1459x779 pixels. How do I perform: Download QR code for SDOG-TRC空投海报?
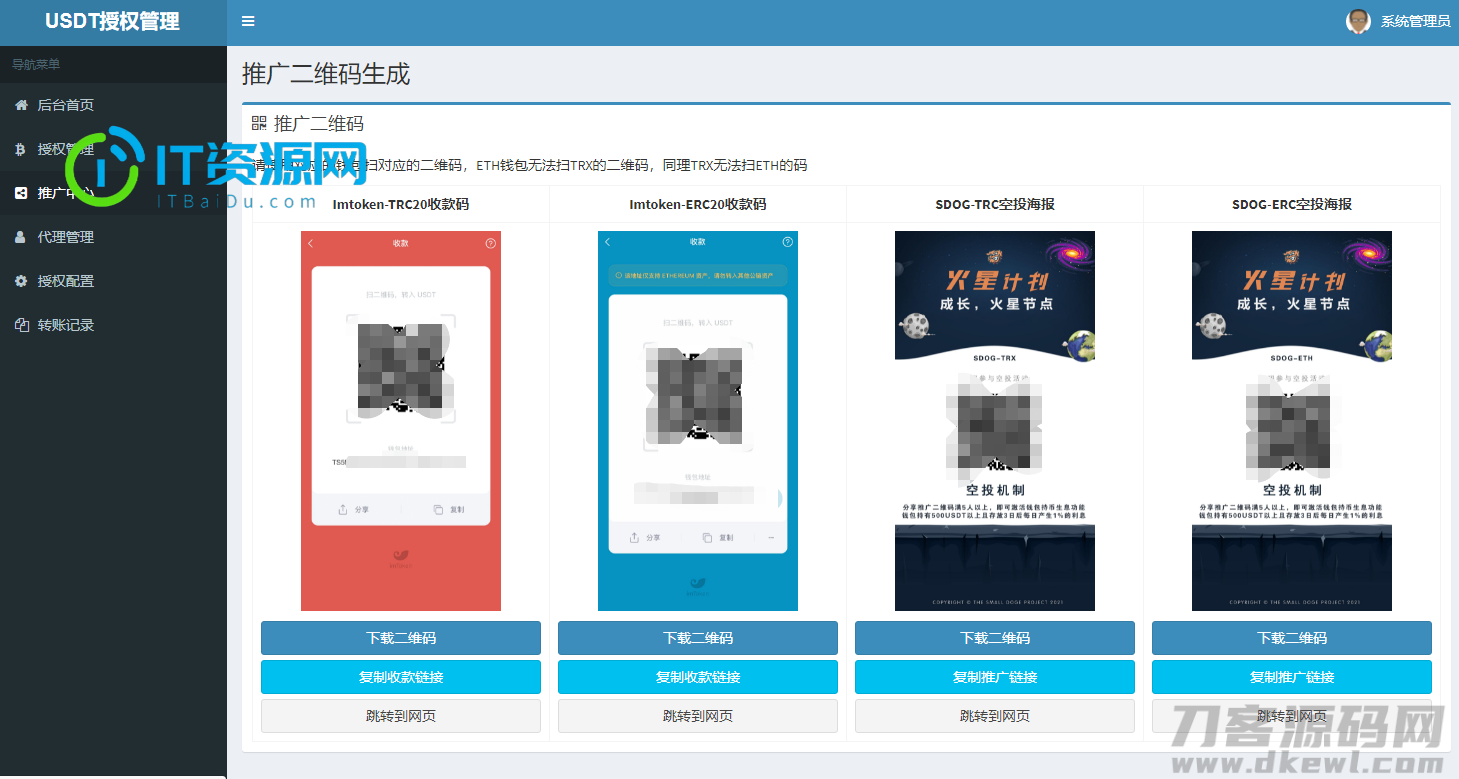coord(995,638)
